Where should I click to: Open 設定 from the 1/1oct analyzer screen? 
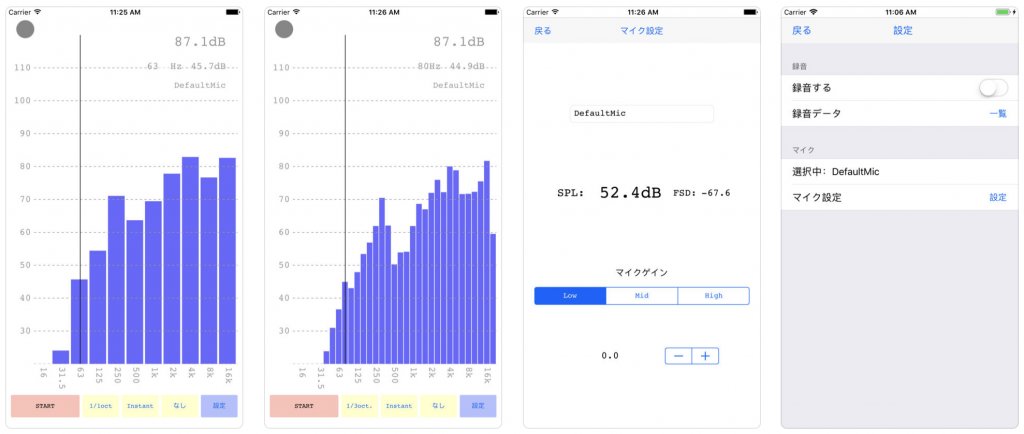219,406
